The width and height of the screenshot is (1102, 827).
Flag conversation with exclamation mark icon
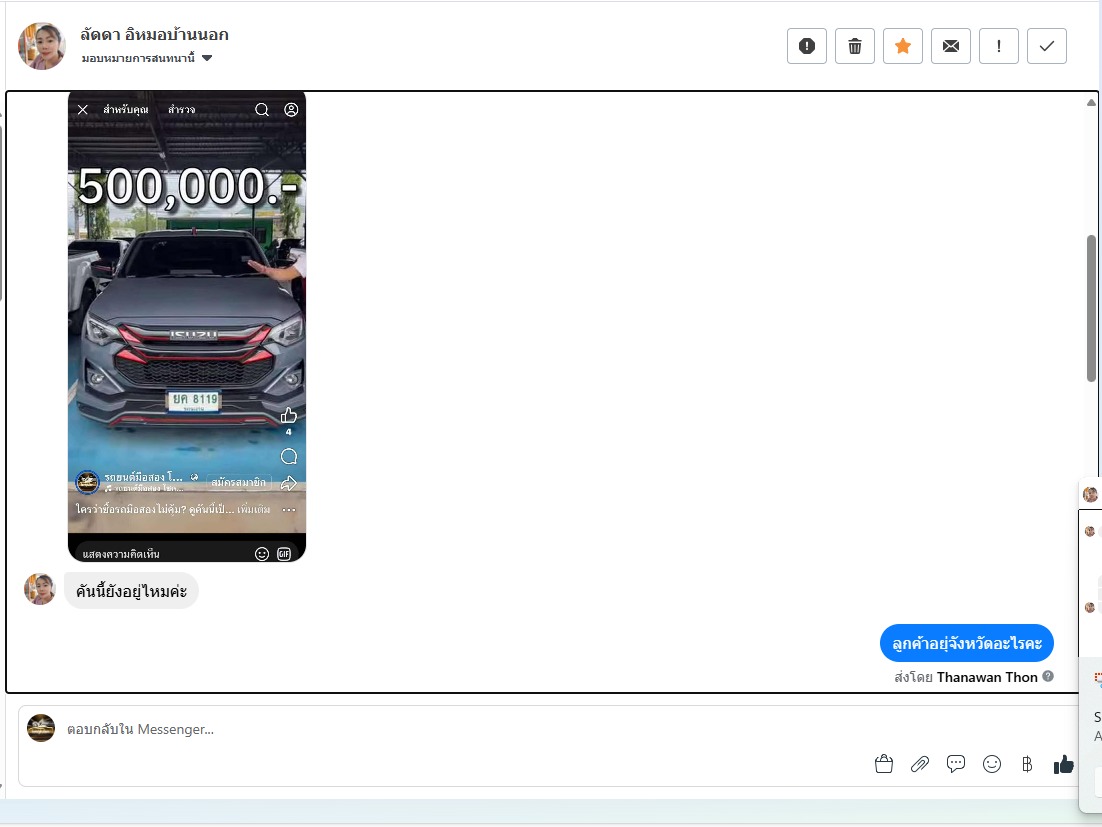999,46
